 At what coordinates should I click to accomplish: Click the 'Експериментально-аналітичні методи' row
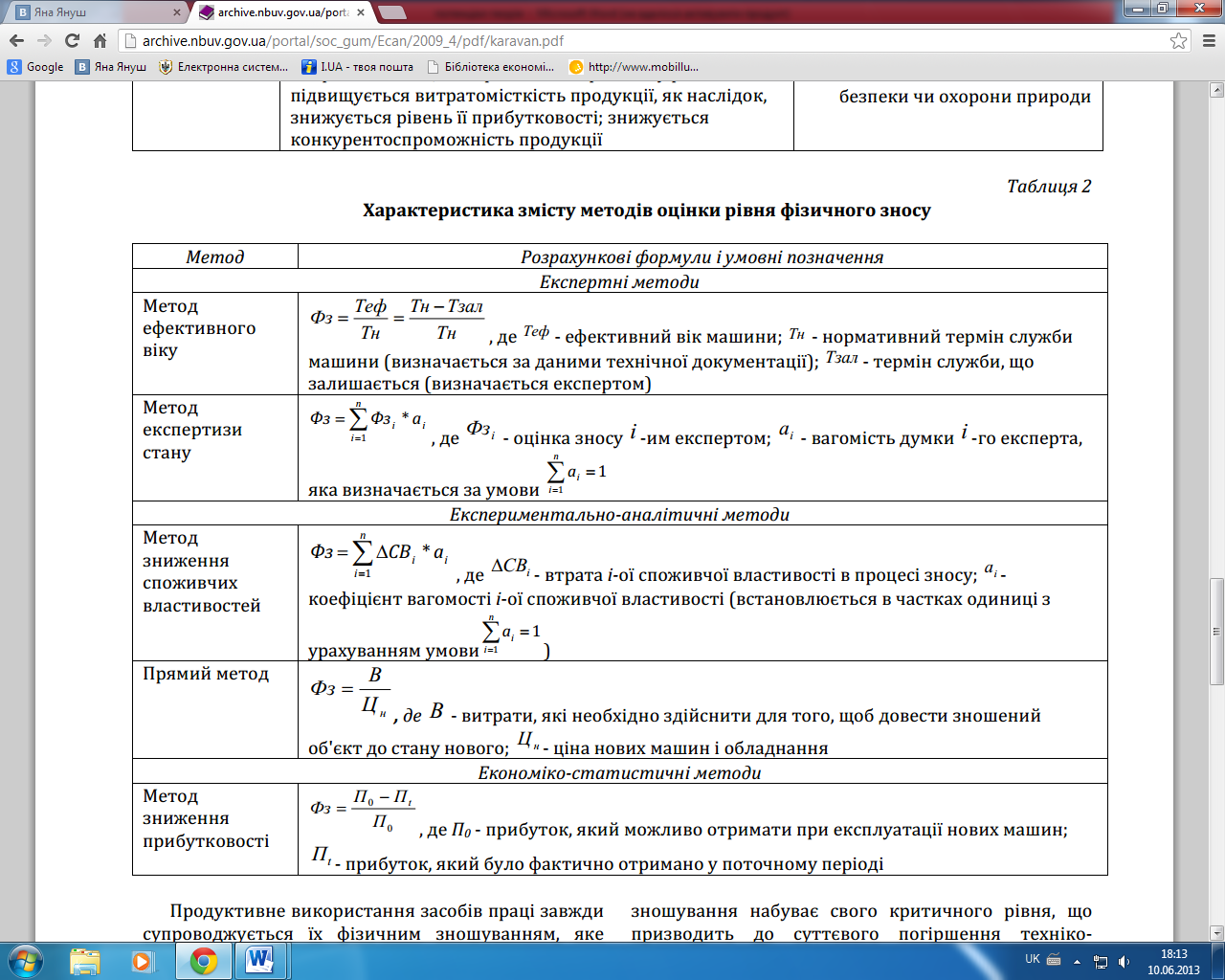point(619,514)
